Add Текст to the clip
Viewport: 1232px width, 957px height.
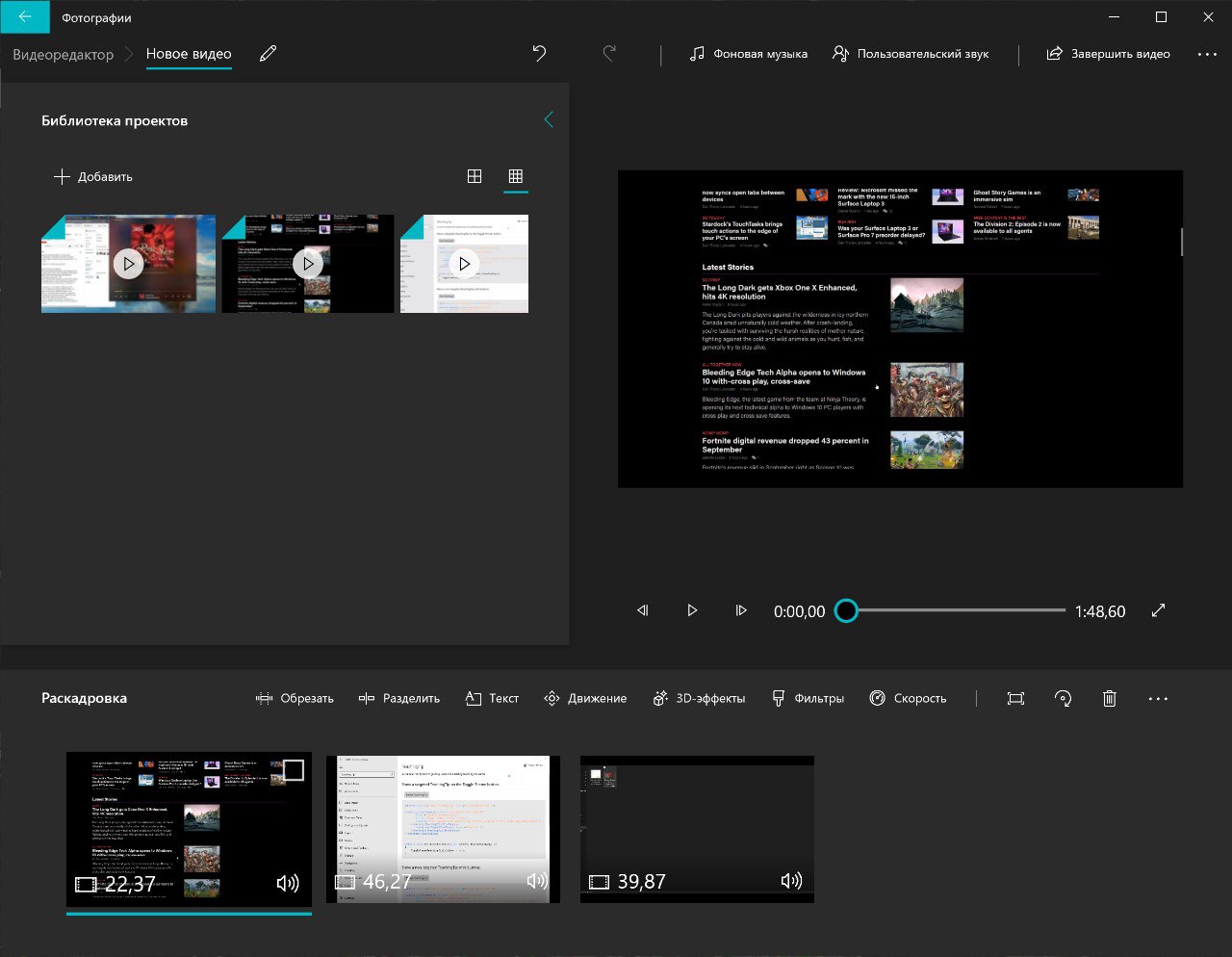point(492,698)
